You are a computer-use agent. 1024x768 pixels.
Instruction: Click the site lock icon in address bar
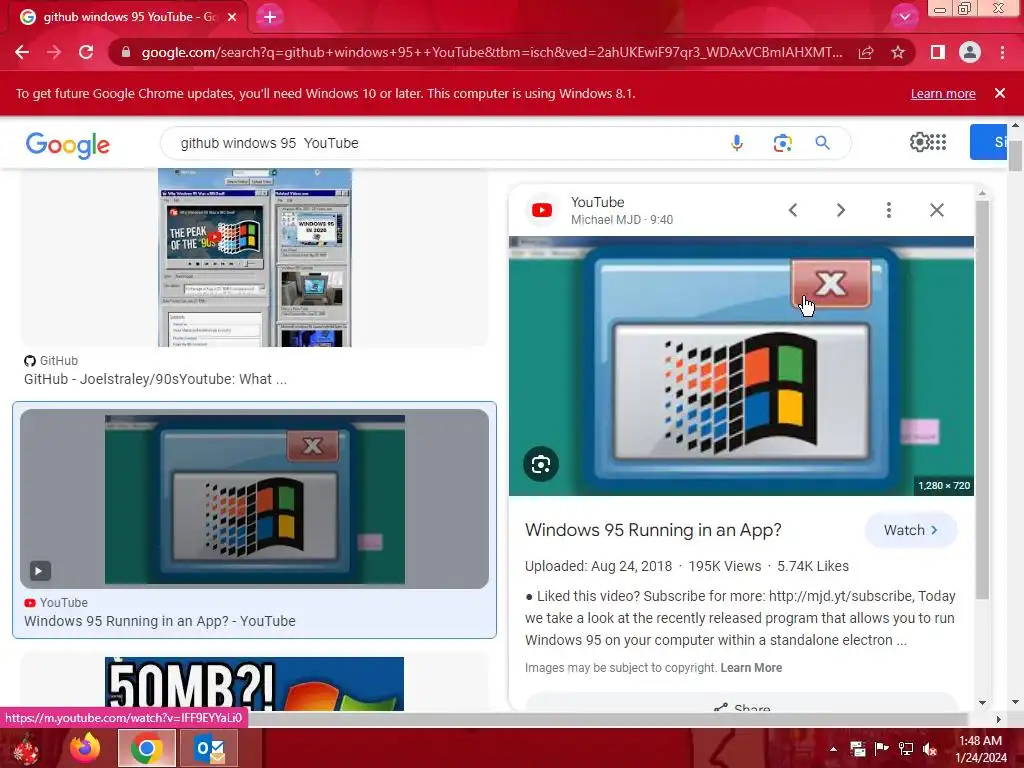tap(125, 52)
